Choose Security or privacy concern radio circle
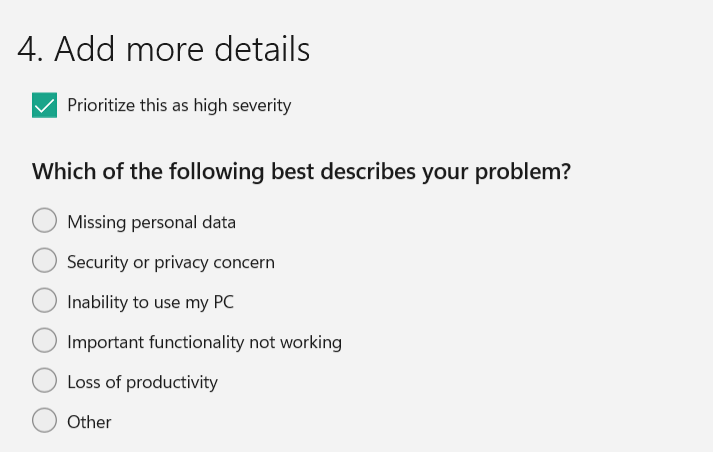The height and width of the screenshot is (452, 713). (x=44, y=260)
